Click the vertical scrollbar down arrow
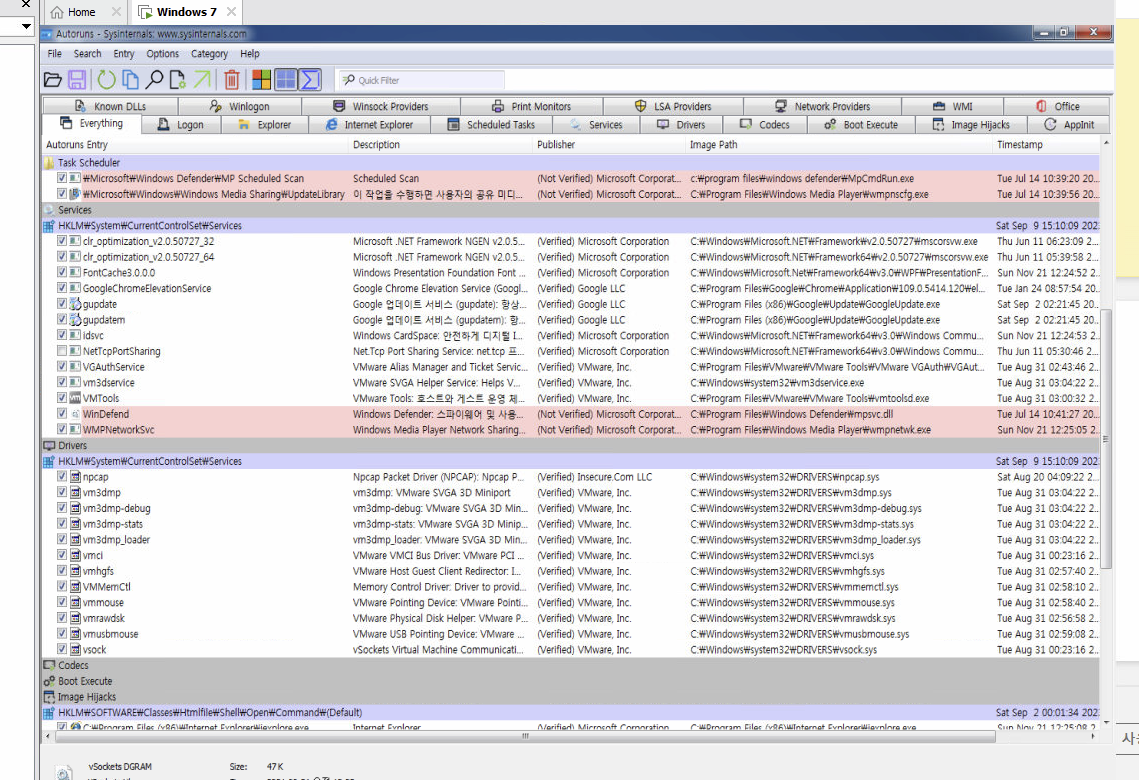The height and width of the screenshot is (780, 1139). (x=1106, y=723)
